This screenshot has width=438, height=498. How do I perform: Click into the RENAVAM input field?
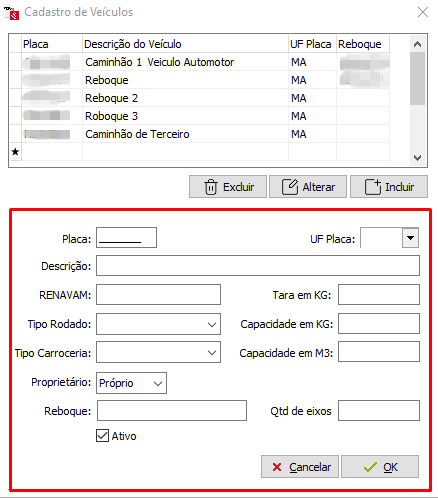tap(158, 295)
